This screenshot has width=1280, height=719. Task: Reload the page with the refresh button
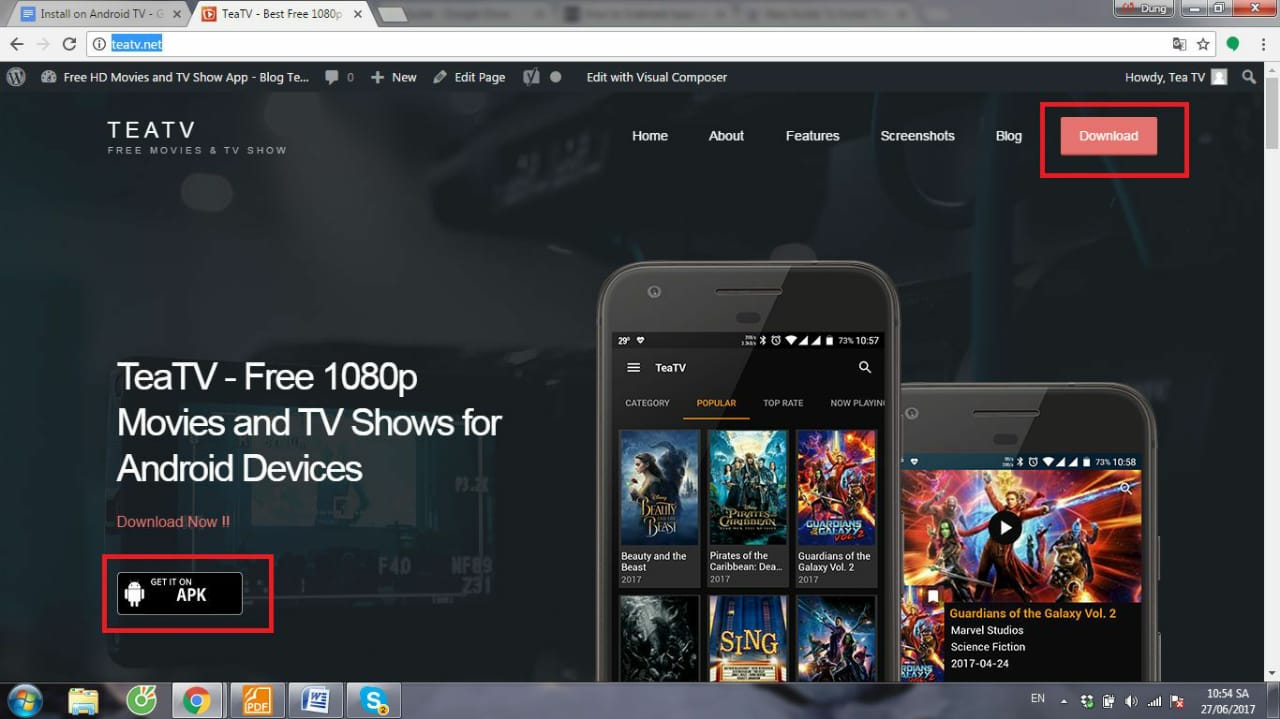[x=69, y=44]
